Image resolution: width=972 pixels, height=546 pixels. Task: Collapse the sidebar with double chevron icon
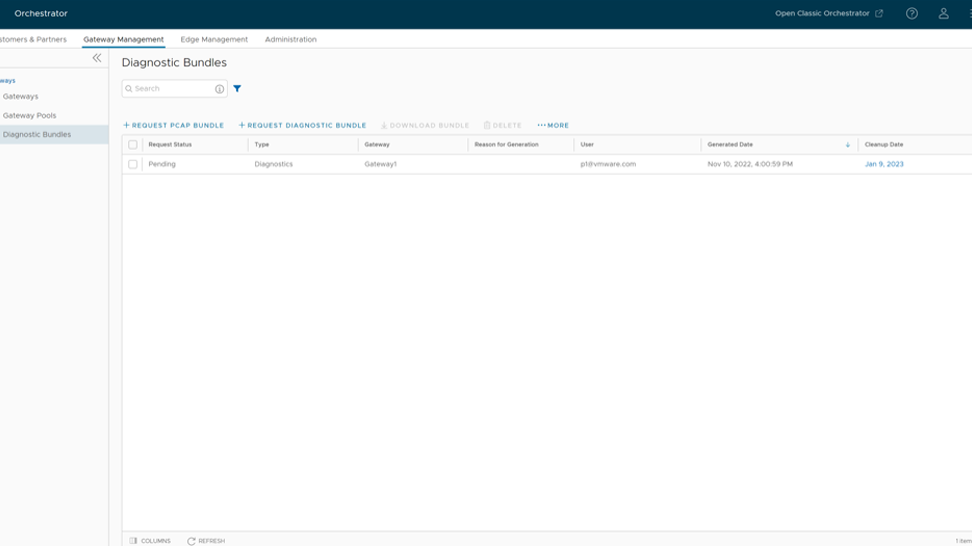click(x=97, y=58)
